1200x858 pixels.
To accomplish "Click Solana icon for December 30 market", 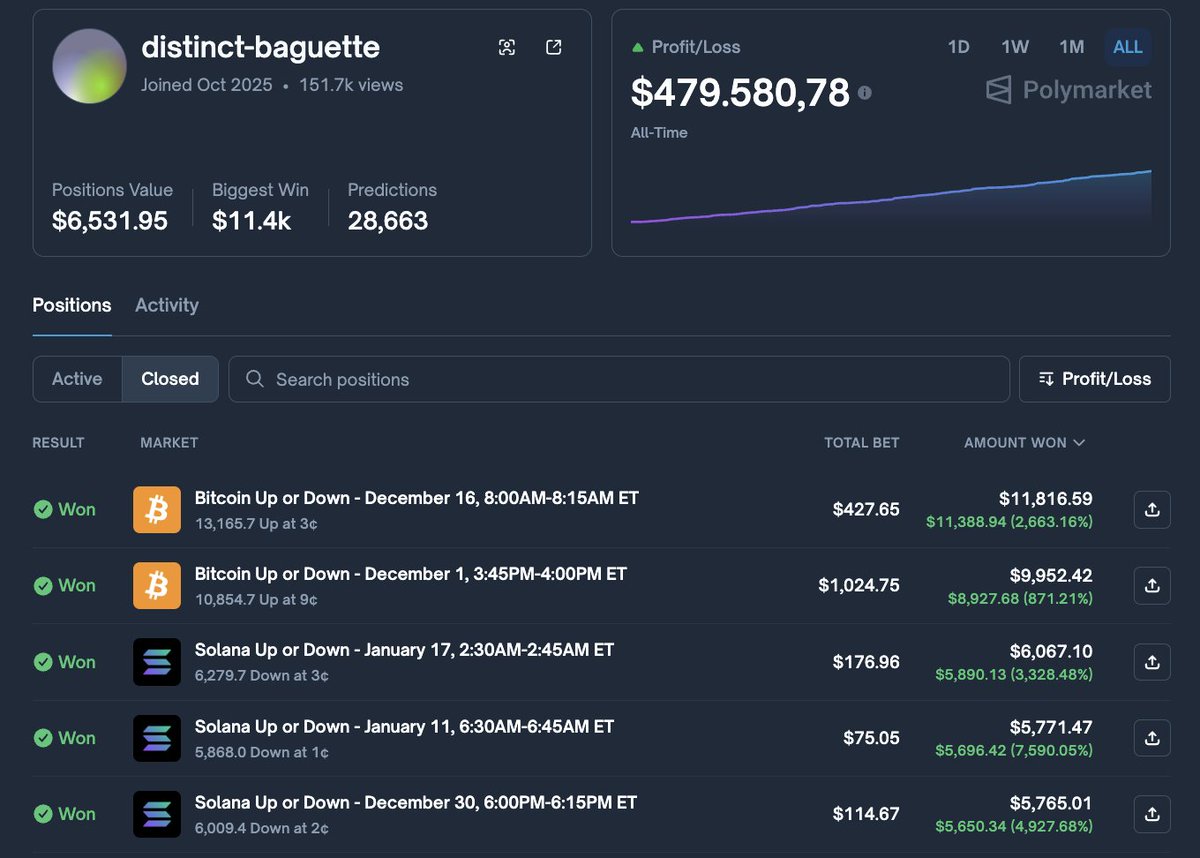I will tap(157, 814).
